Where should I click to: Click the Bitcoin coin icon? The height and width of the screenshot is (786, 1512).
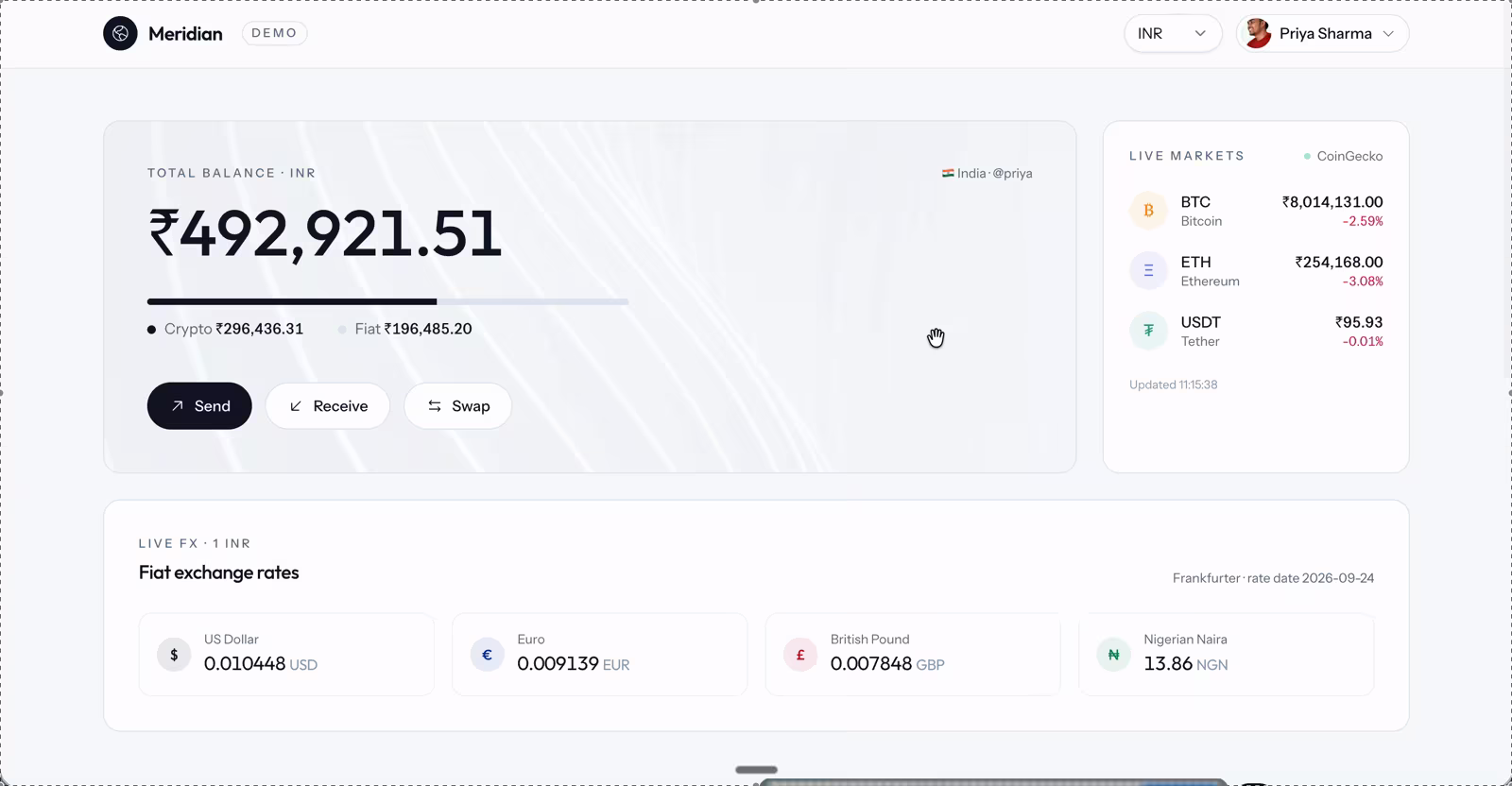coord(1148,211)
